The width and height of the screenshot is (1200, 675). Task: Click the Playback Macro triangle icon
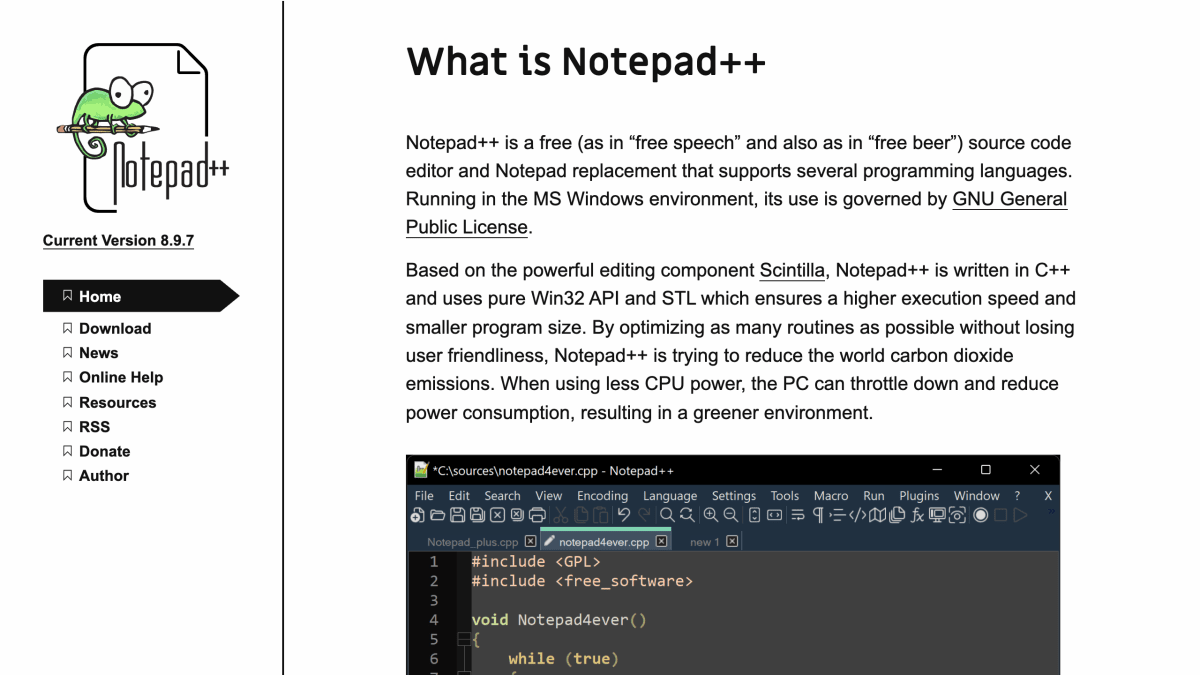(1021, 515)
